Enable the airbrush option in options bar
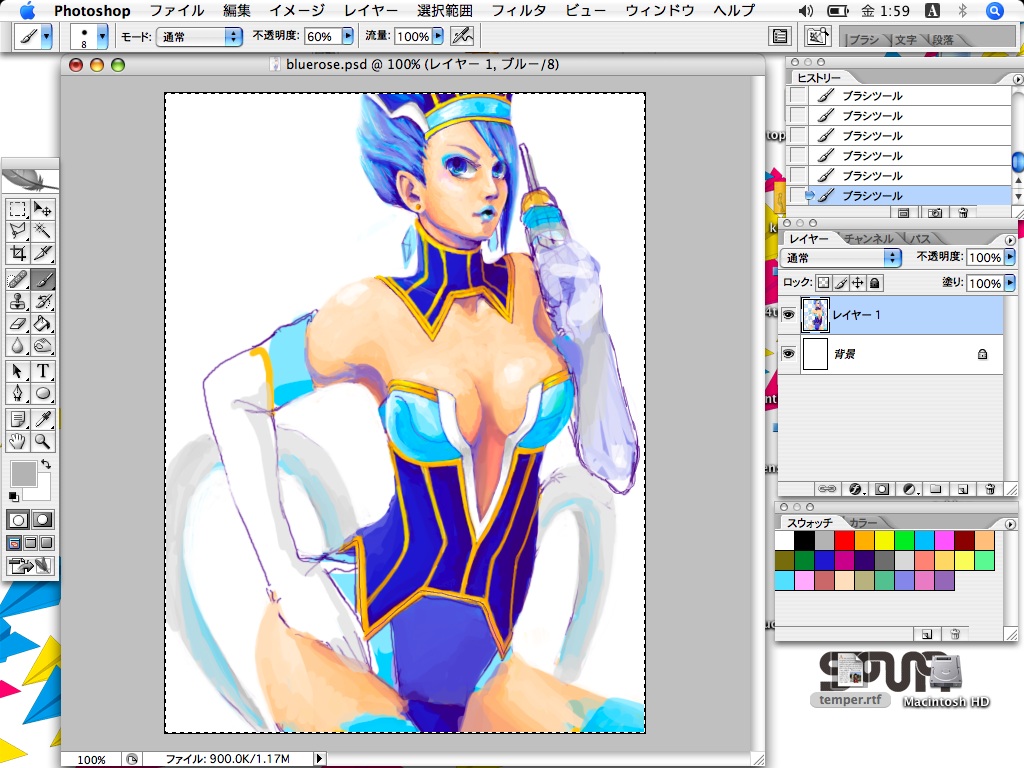 (x=461, y=36)
